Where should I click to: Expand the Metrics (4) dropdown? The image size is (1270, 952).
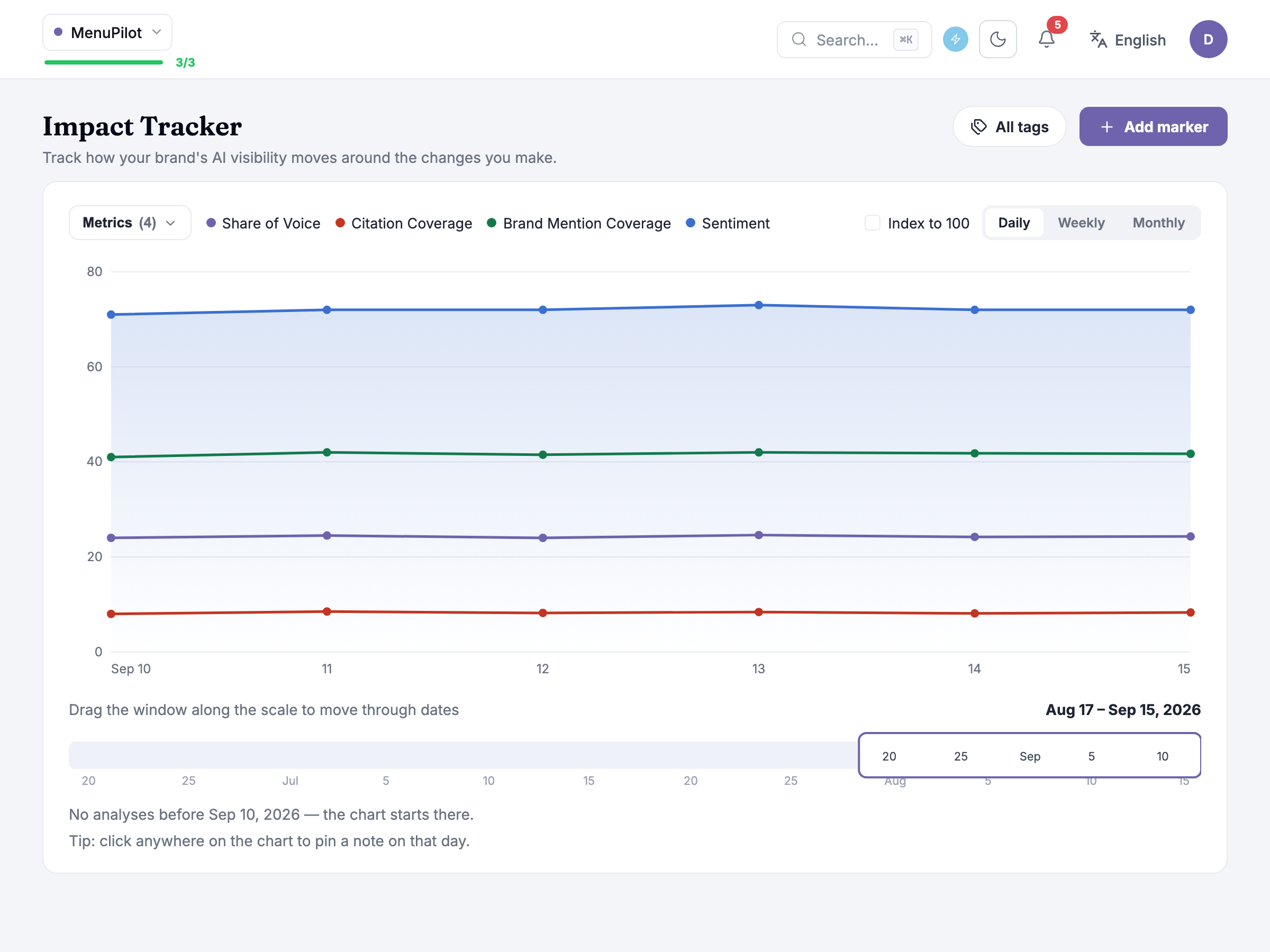tap(130, 223)
